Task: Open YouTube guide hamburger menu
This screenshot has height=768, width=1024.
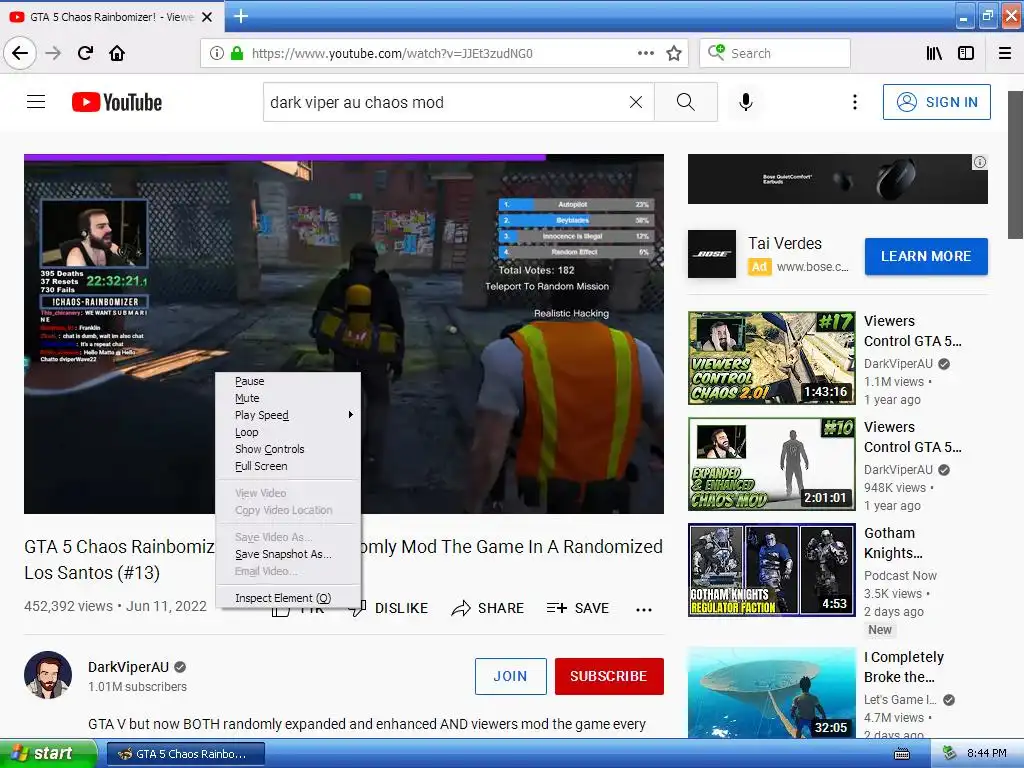Action: click(36, 102)
